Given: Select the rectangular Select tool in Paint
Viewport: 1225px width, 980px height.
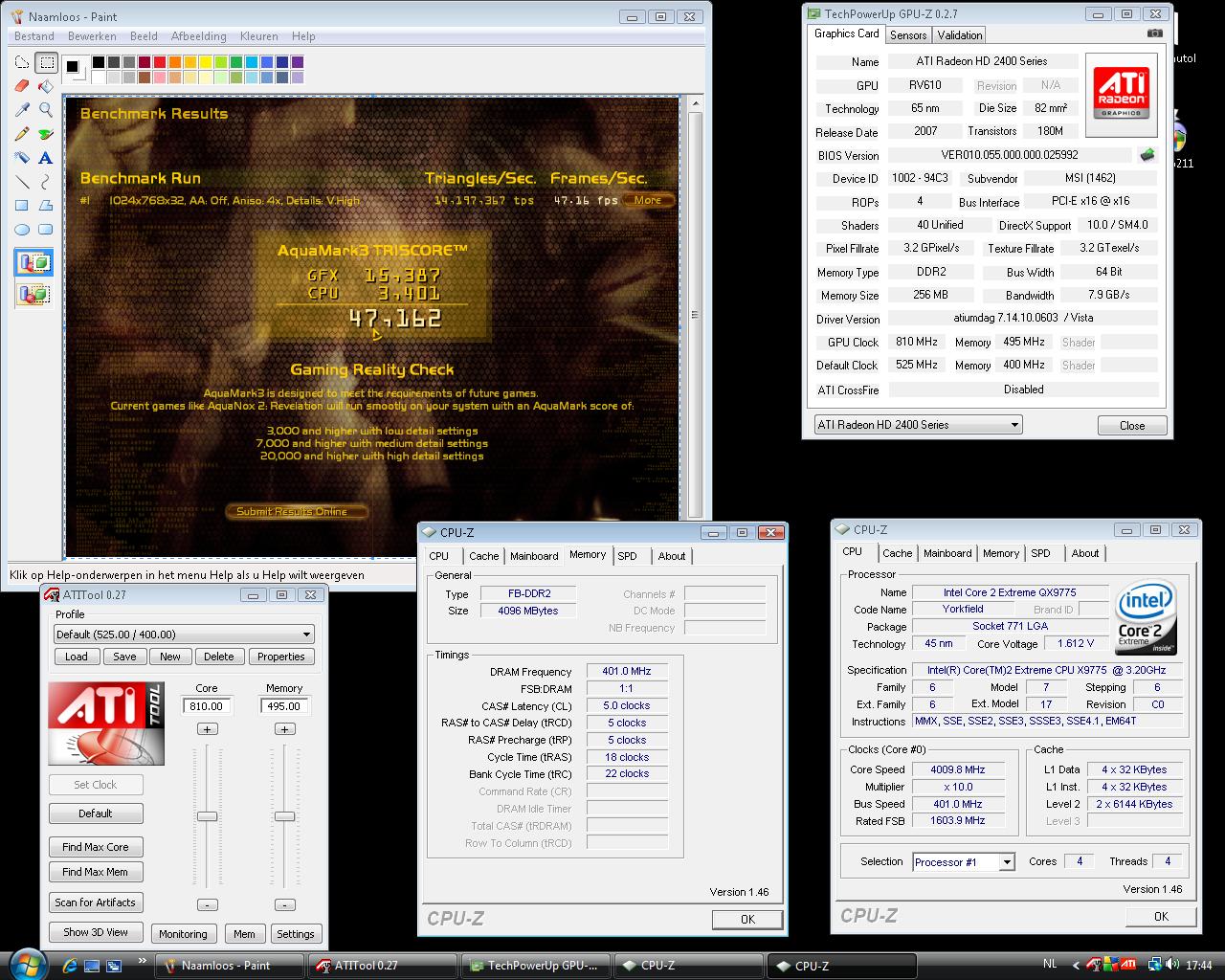Looking at the screenshot, I should (45, 63).
